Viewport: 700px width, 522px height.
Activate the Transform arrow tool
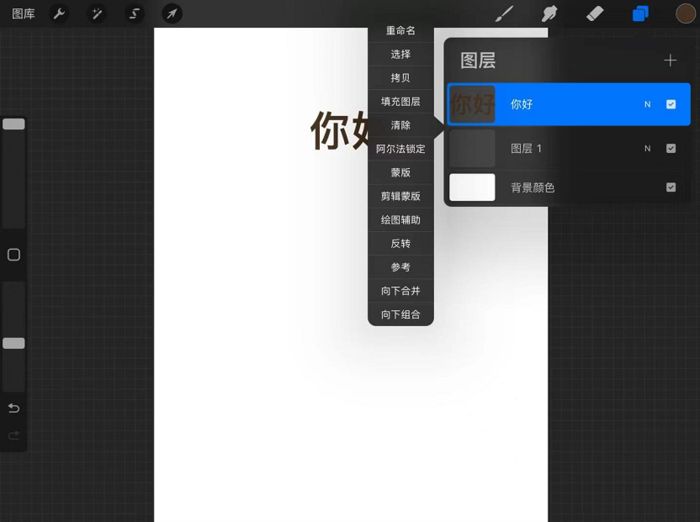172,14
